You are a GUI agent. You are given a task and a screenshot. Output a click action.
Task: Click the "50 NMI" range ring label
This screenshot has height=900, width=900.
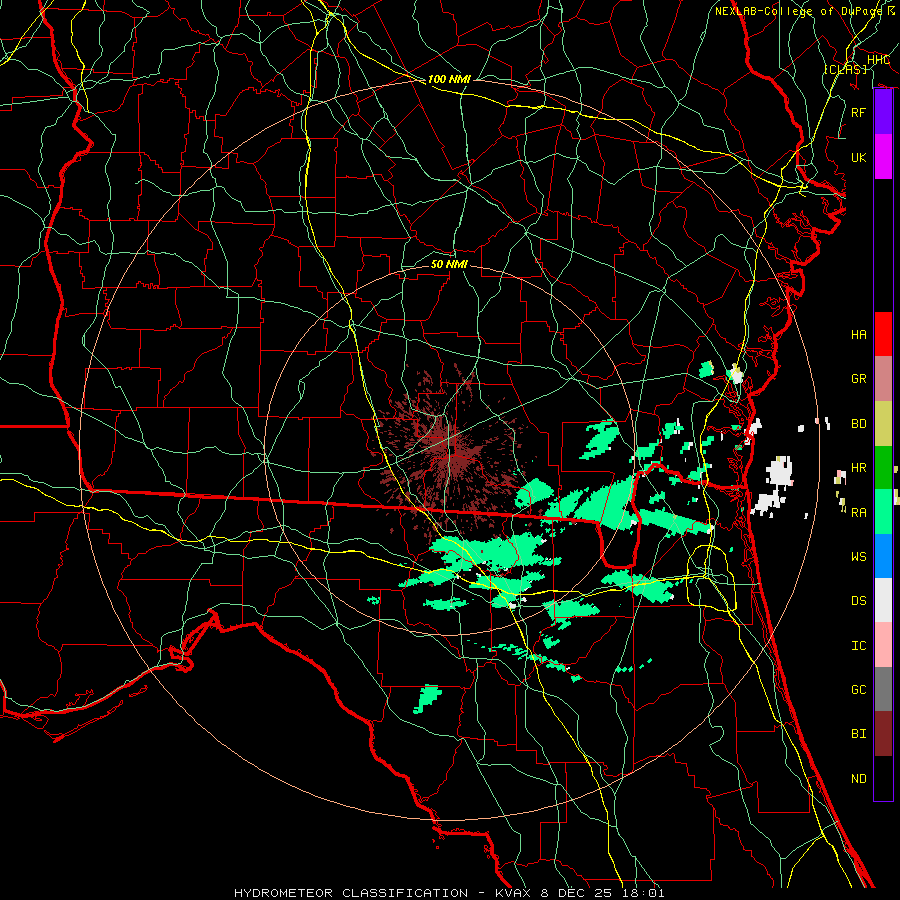point(449,264)
